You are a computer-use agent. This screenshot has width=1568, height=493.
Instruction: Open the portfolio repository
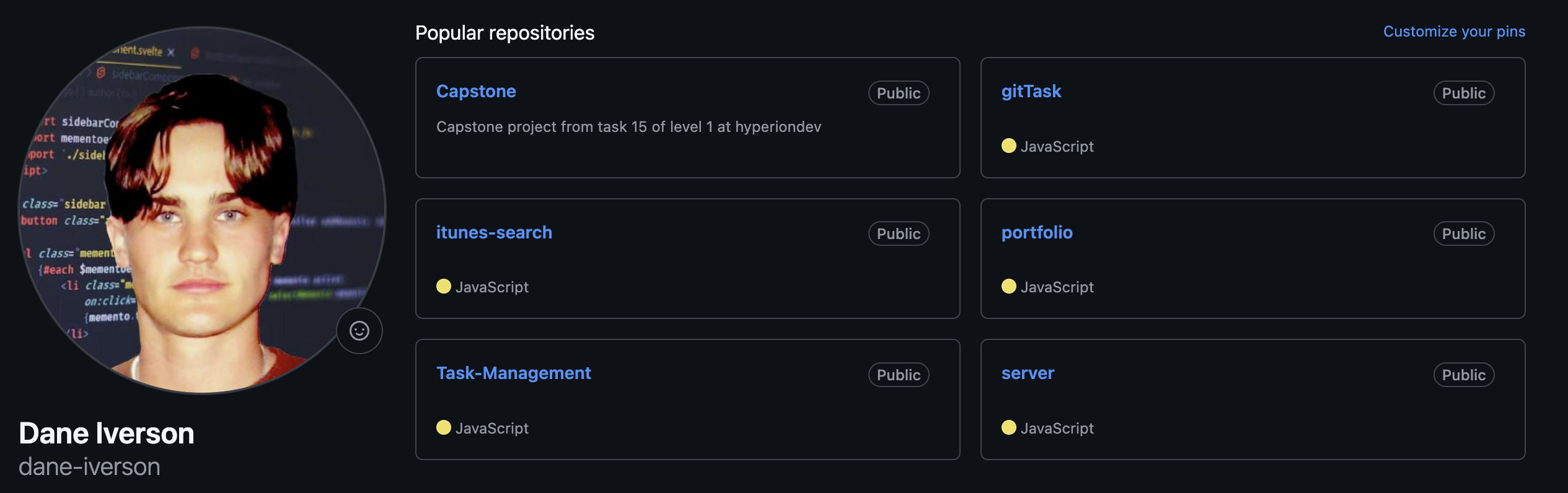[1037, 233]
